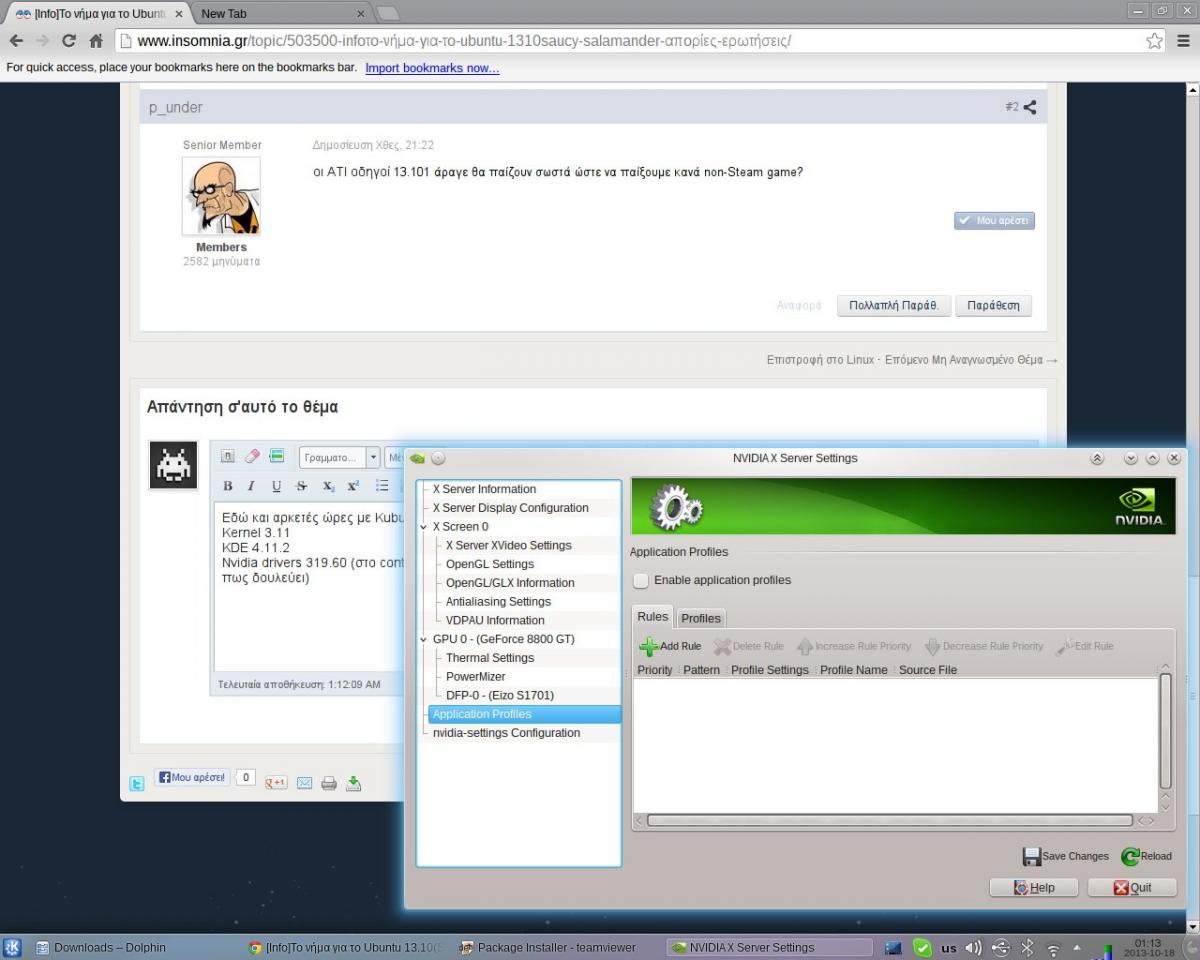The image size is (1200, 960).
Task: Select X Server Display Configuration item
Action: (510, 508)
